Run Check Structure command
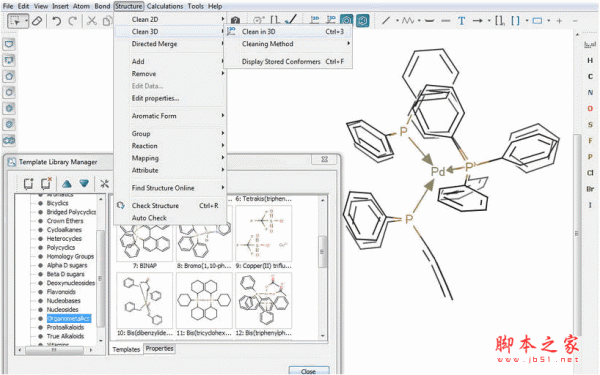The height and width of the screenshot is (375, 600). click(170, 206)
